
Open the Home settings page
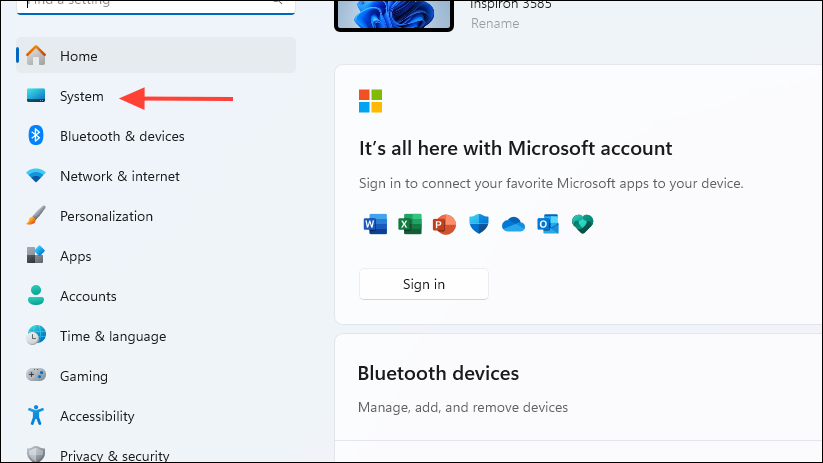pyautogui.click(x=156, y=55)
